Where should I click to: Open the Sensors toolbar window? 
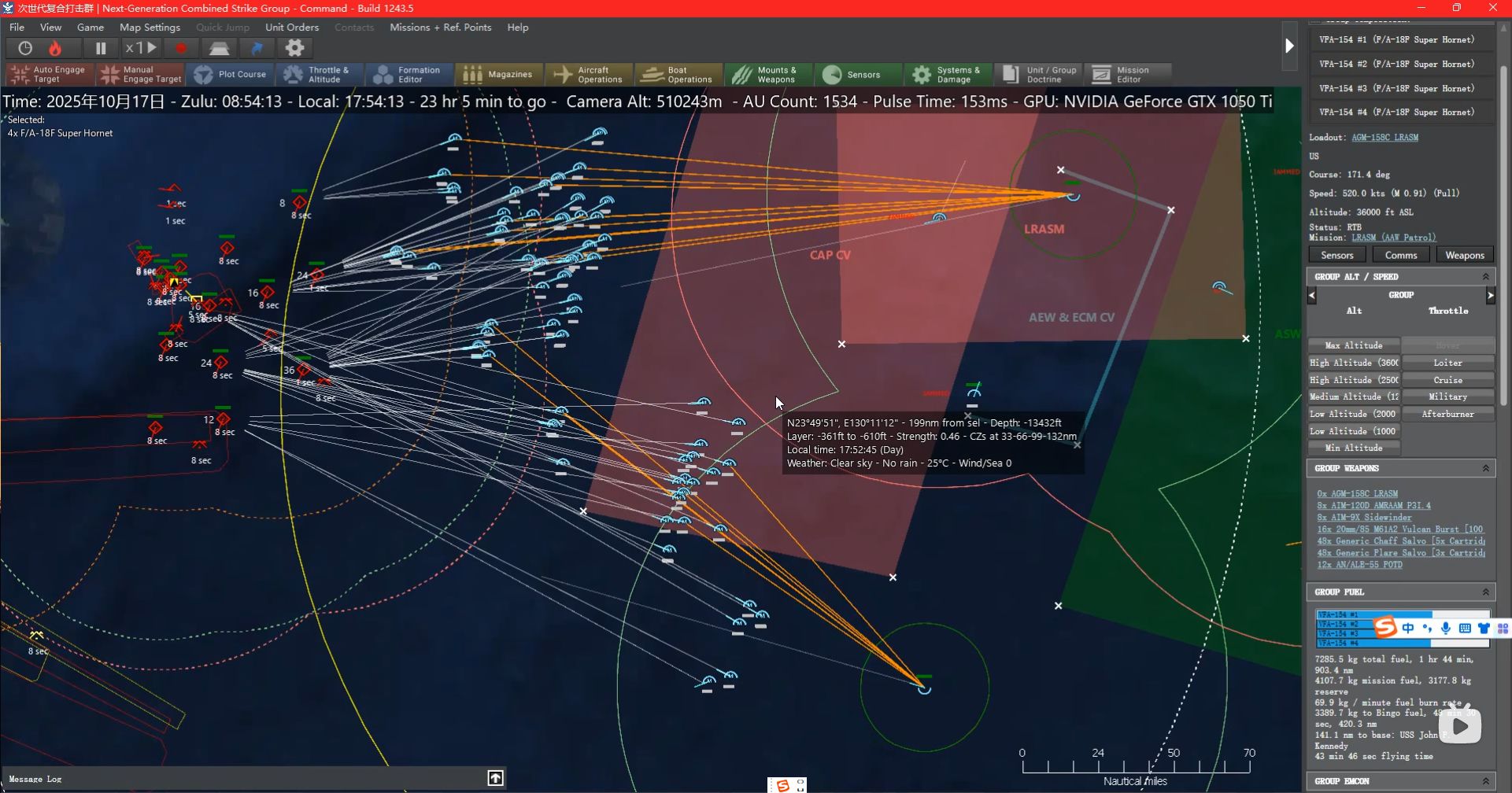pyautogui.click(x=859, y=74)
